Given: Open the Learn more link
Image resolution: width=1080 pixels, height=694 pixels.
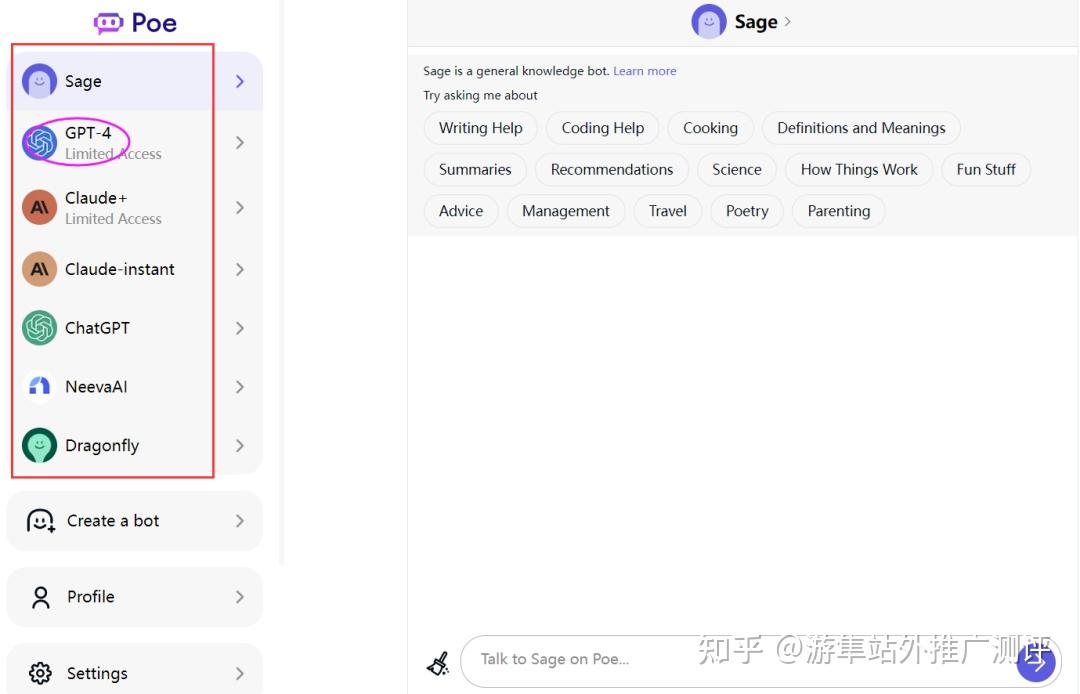Looking at the screenshot, I should [x=646, y=71].
